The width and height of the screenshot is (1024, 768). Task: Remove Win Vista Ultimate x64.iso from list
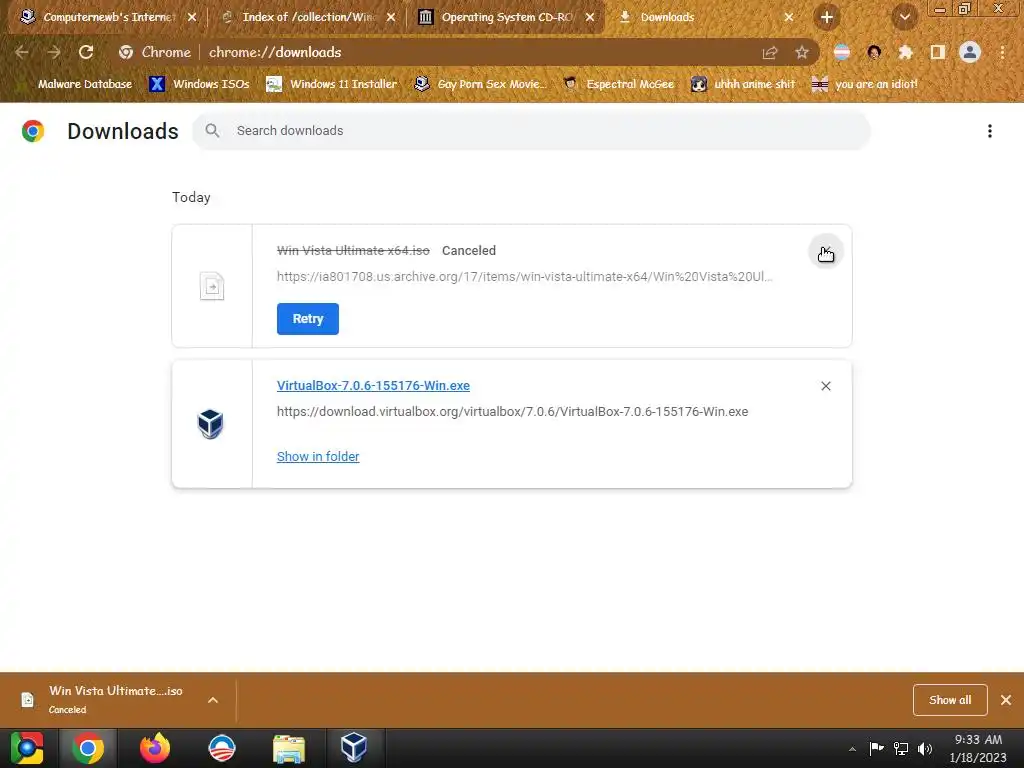825,251
